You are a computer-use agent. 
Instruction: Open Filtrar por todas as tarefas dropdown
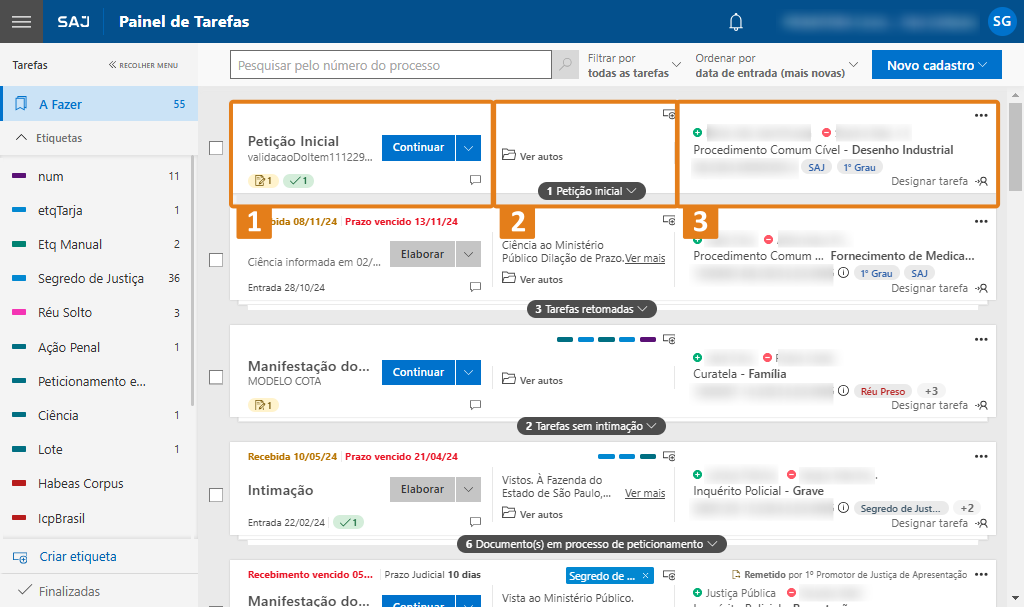(634, 66)
